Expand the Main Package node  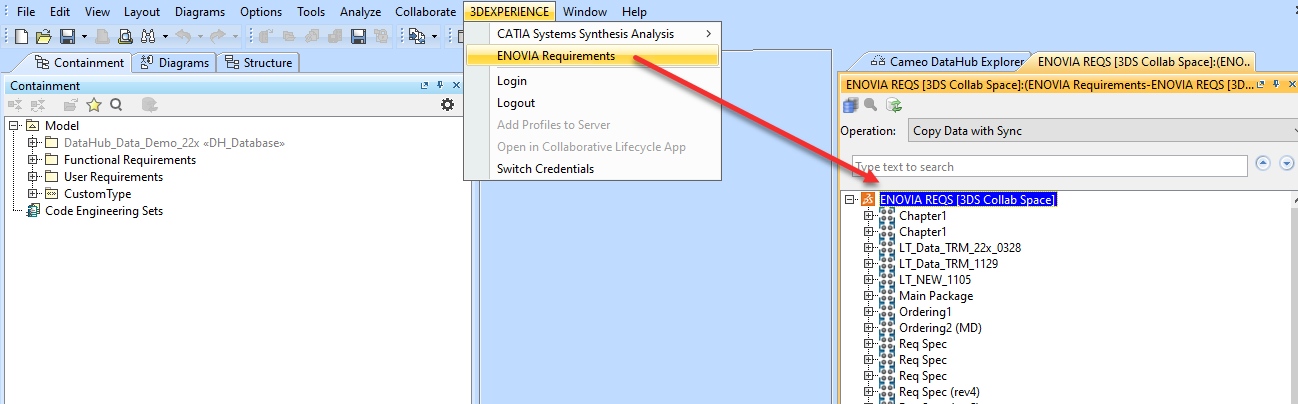869,296
